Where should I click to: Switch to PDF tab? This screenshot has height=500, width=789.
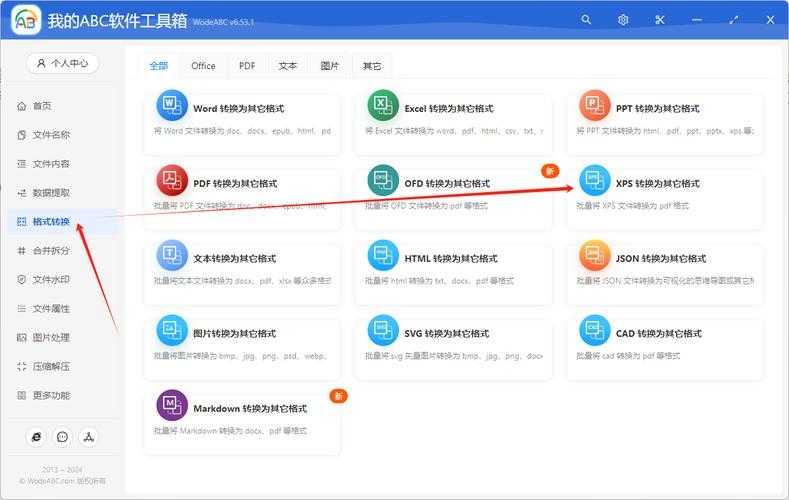coord(247,66)
